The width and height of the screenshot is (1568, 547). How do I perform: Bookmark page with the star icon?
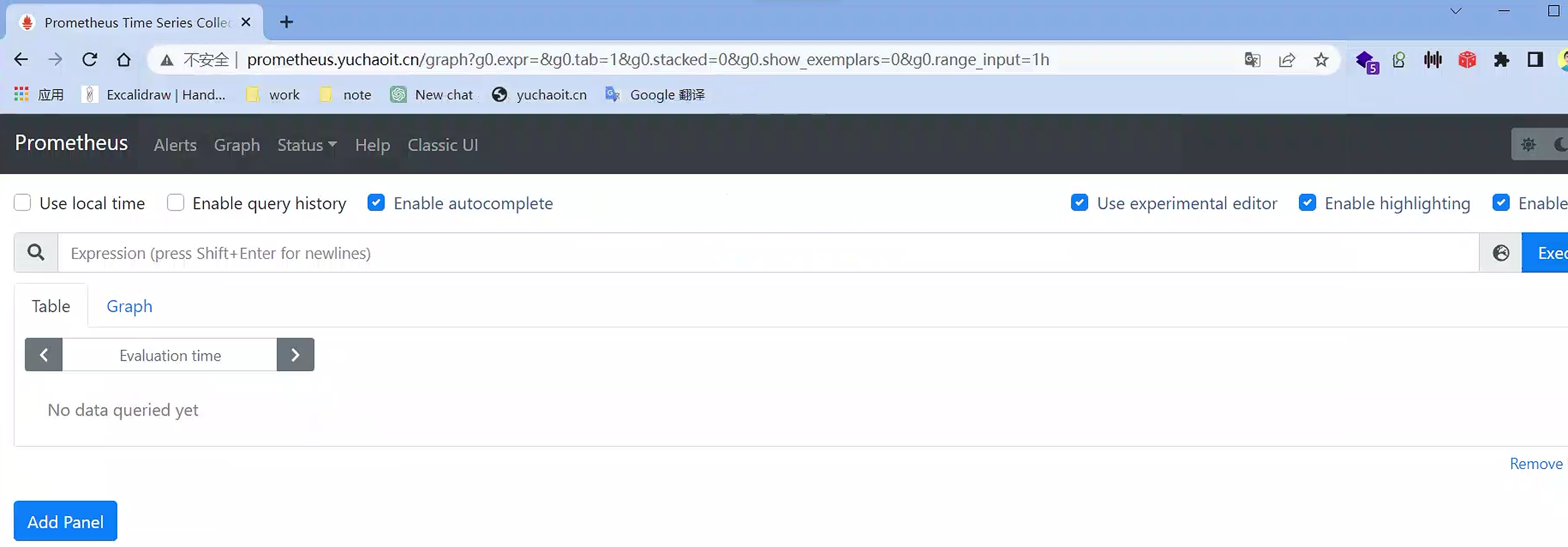coord(1320,60)
